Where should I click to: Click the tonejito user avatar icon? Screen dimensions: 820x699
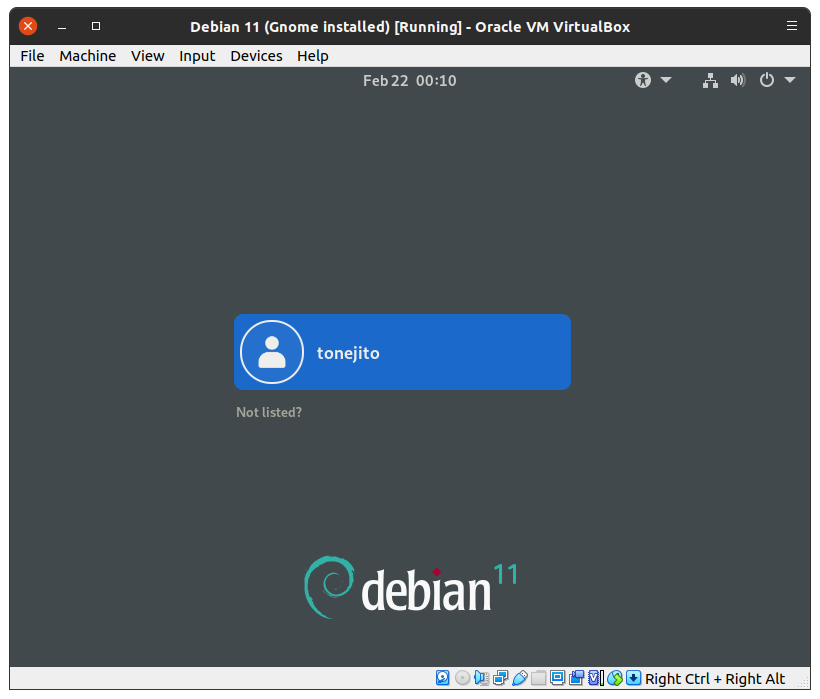click(x=272, y=352)
